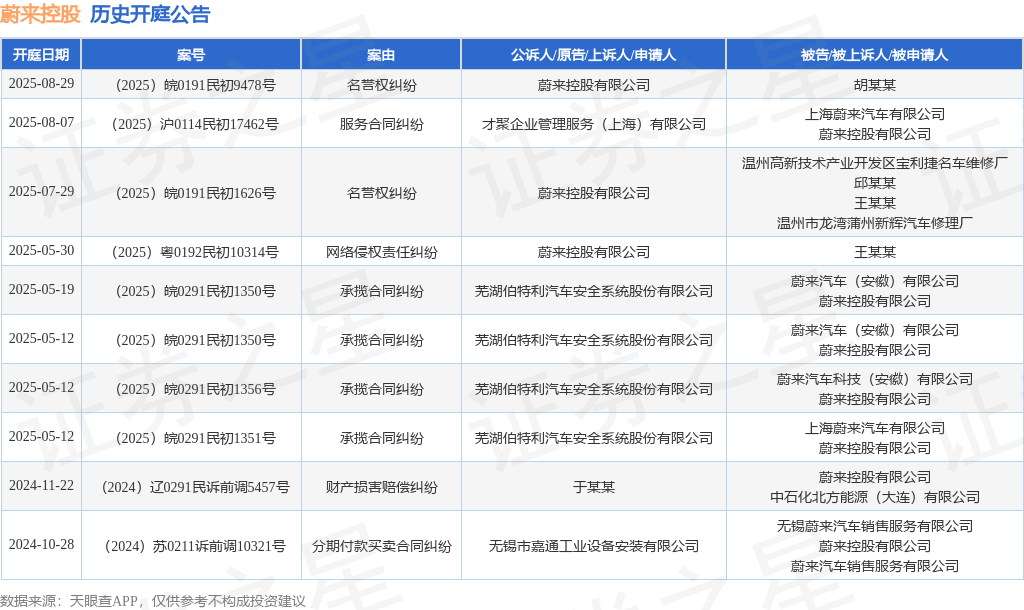Select the 网络侵权责任纠纷 cell
Screen dimensions: 1024x610
(x=381, y=252)
